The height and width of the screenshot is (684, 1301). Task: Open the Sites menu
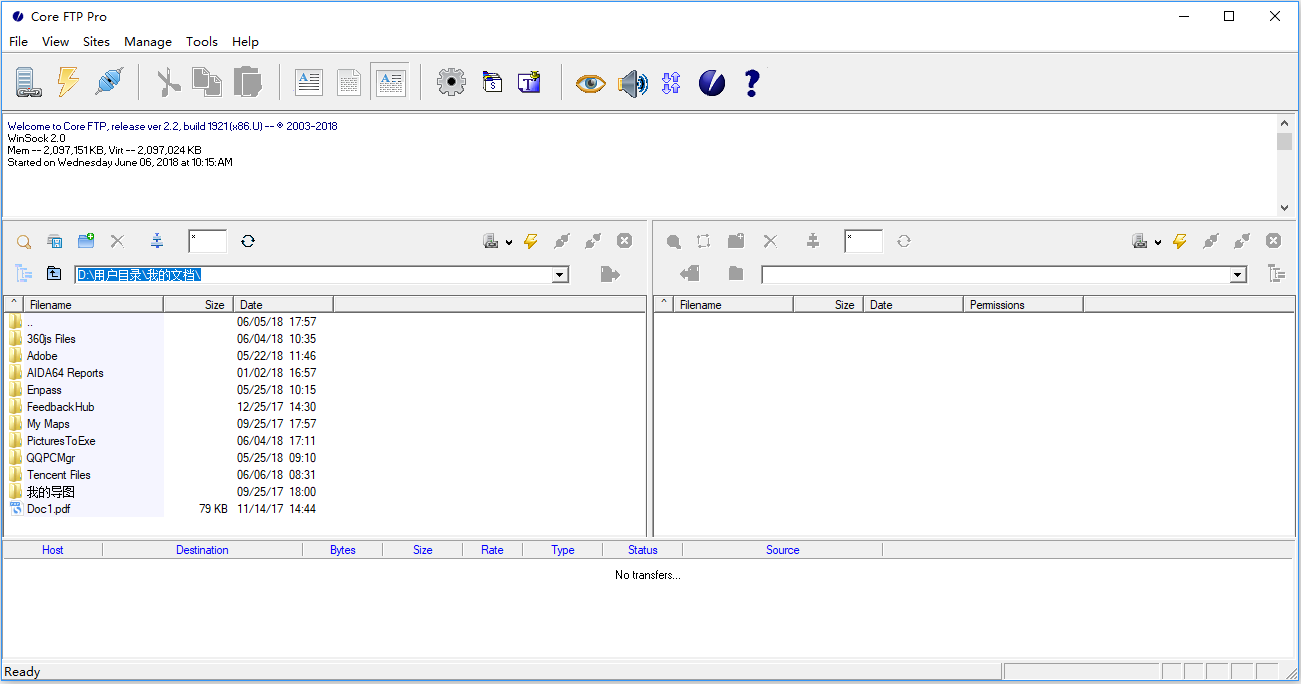coord(96,42)
